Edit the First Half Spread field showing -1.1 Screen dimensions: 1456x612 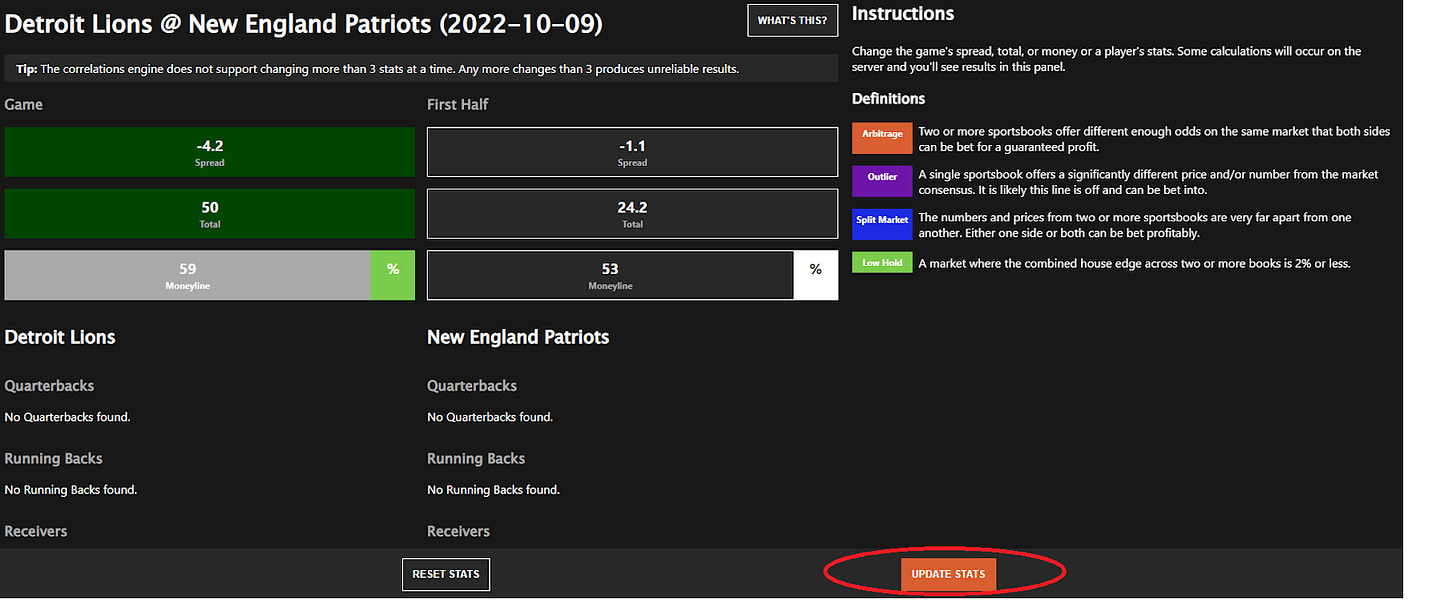(632, 152)
